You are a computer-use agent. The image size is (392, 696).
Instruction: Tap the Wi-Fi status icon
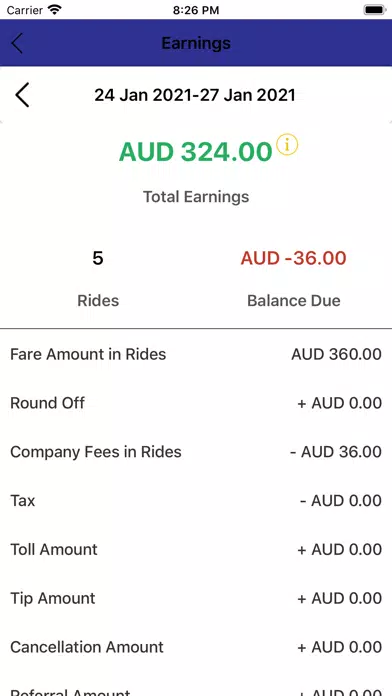coord(55,10)
